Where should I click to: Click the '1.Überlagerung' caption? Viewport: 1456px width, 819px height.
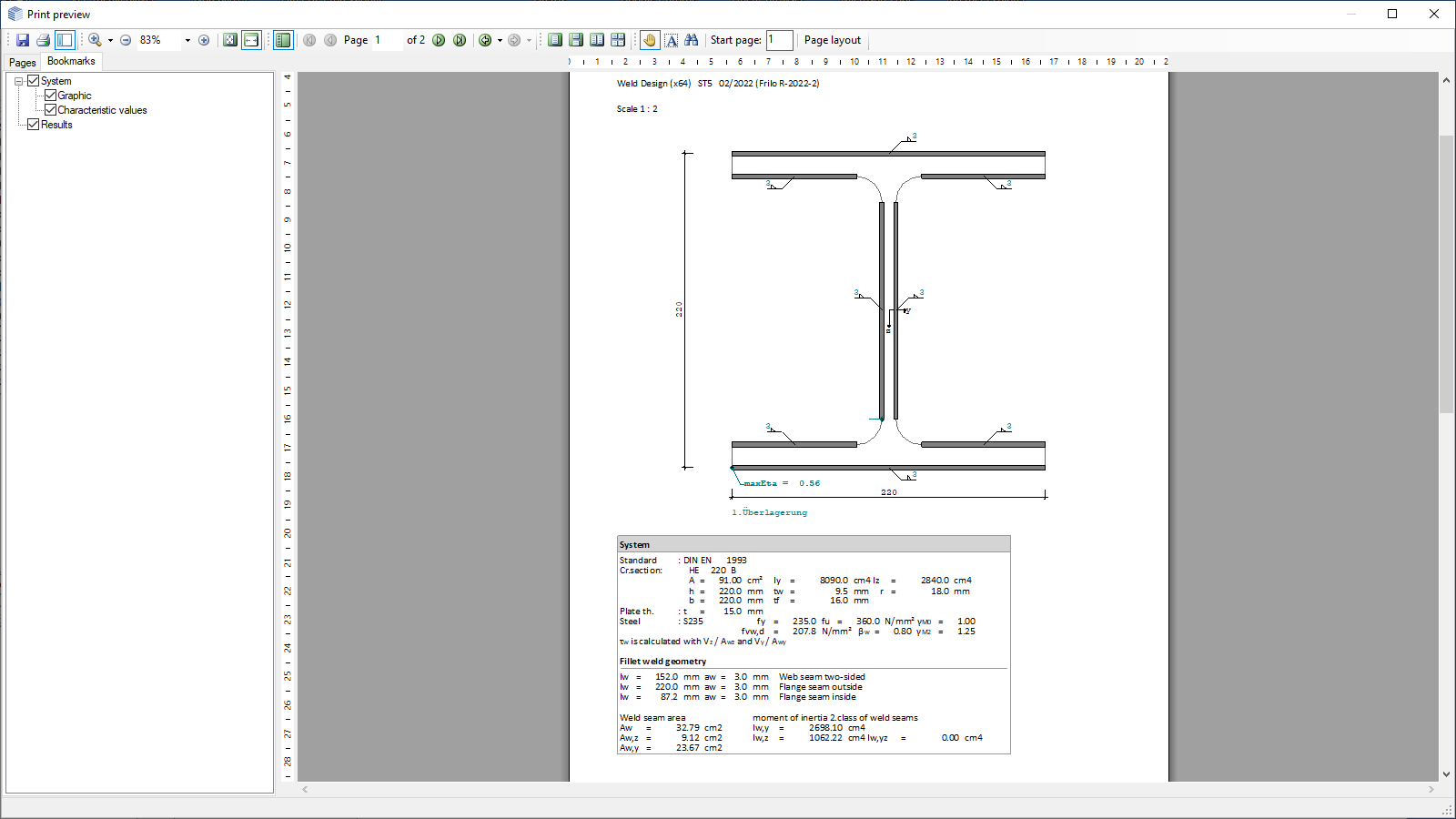[769, 512]
